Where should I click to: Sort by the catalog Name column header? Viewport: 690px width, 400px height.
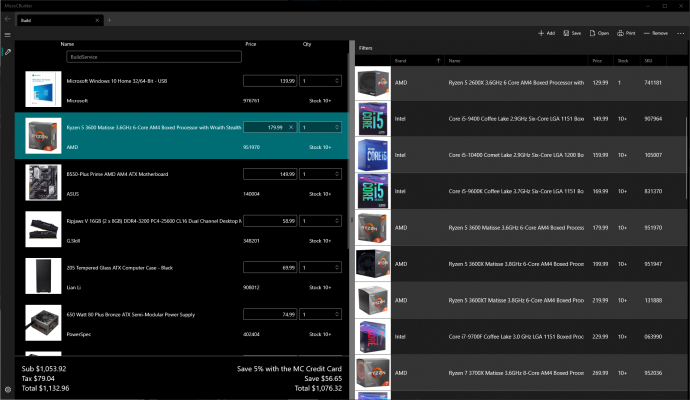(x=516, y=61)
